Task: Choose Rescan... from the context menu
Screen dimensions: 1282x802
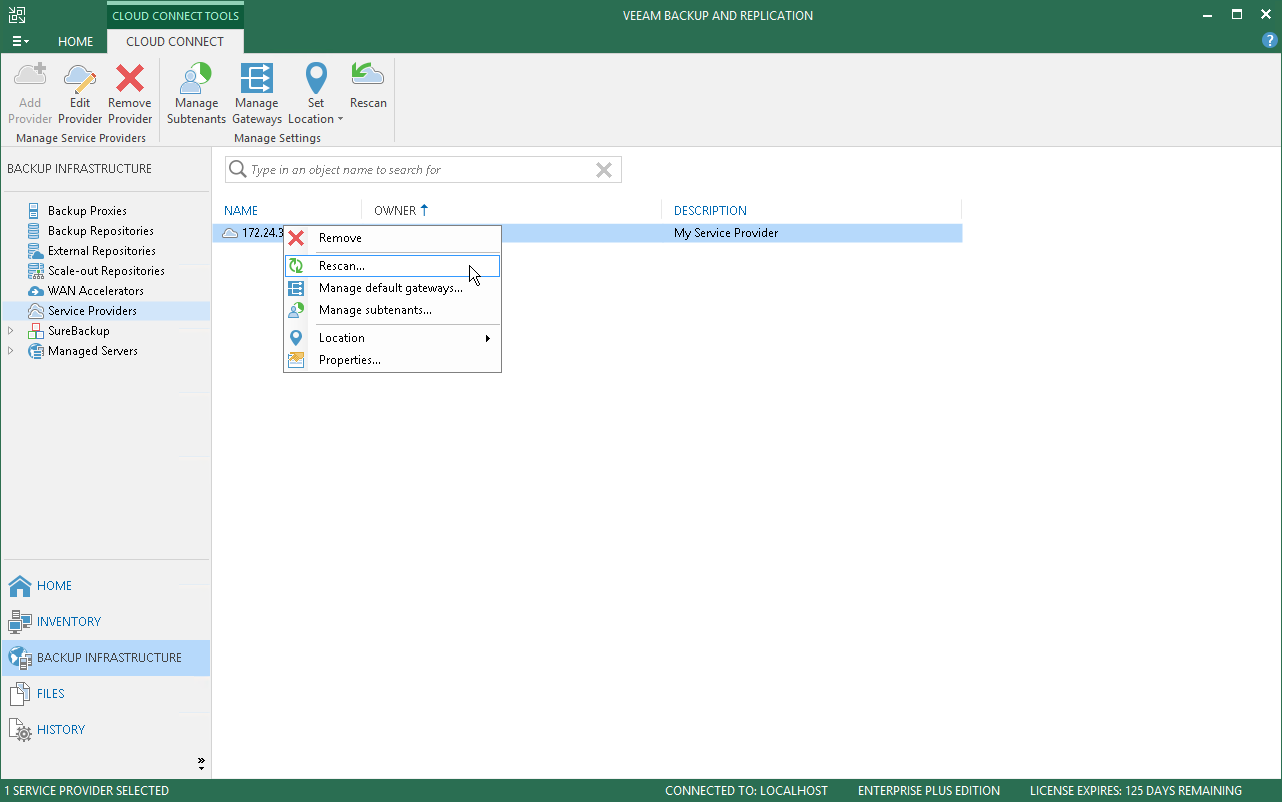Action: point(392,266)
